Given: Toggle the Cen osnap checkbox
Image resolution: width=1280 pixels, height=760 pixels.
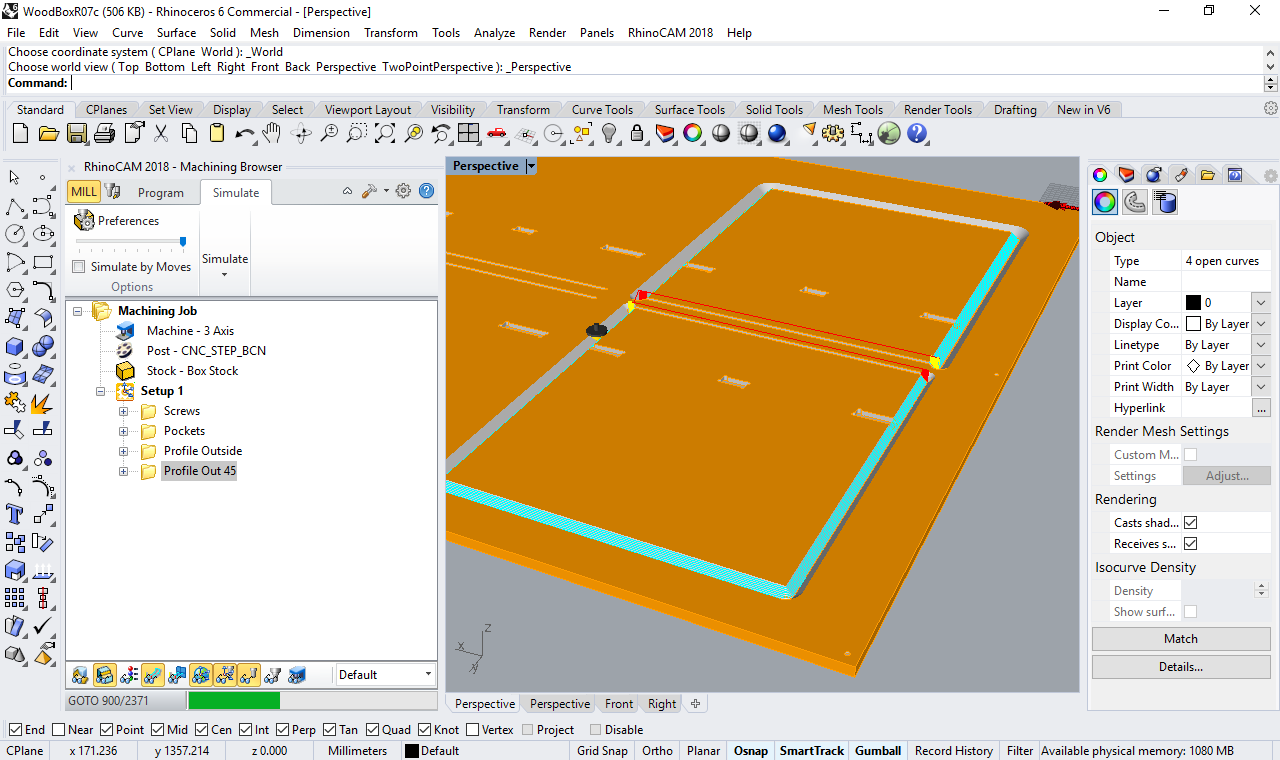Looking at the screenshot, I should point(201,730).
